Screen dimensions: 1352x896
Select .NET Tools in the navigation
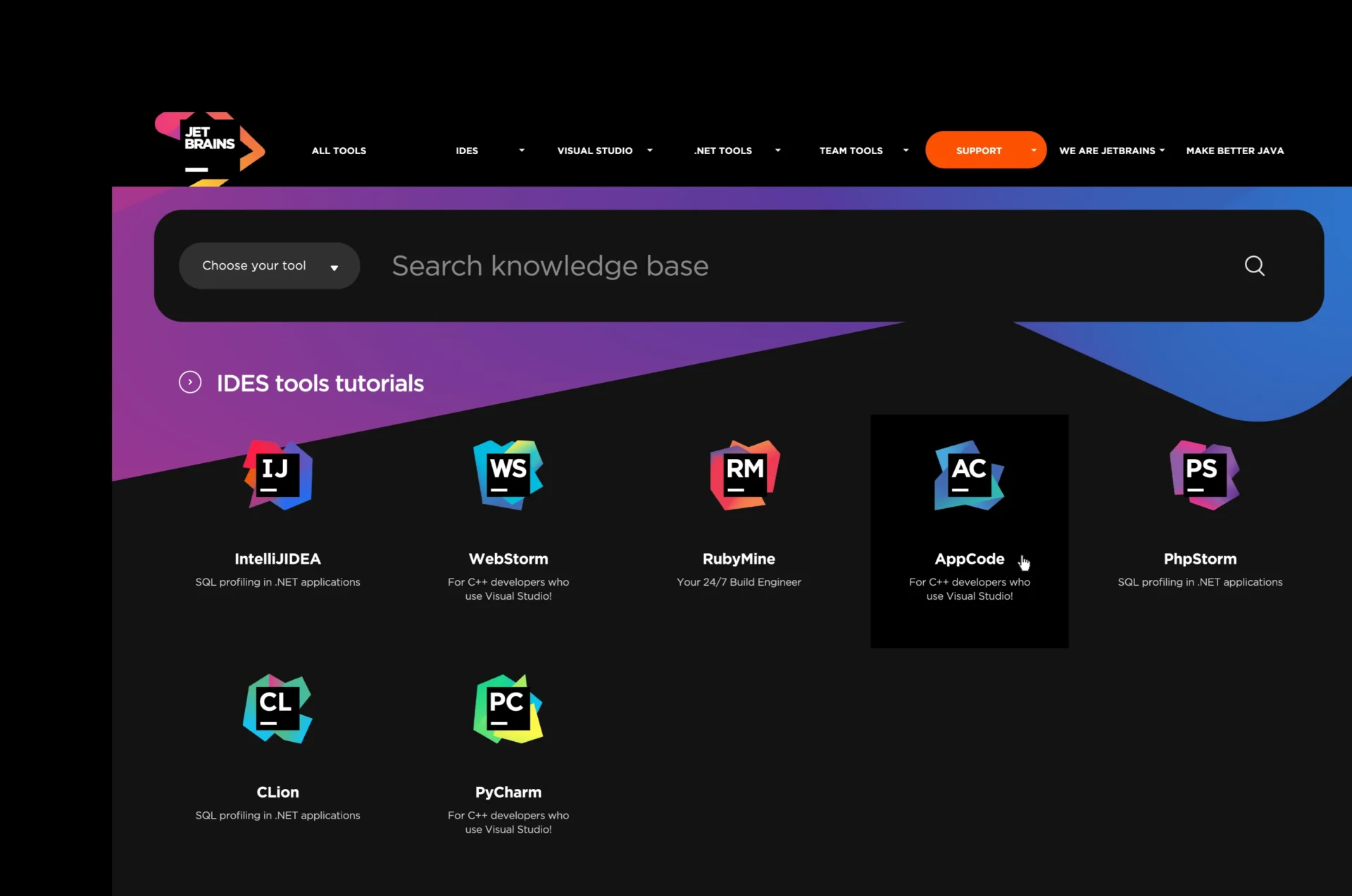tap(723, 151)
